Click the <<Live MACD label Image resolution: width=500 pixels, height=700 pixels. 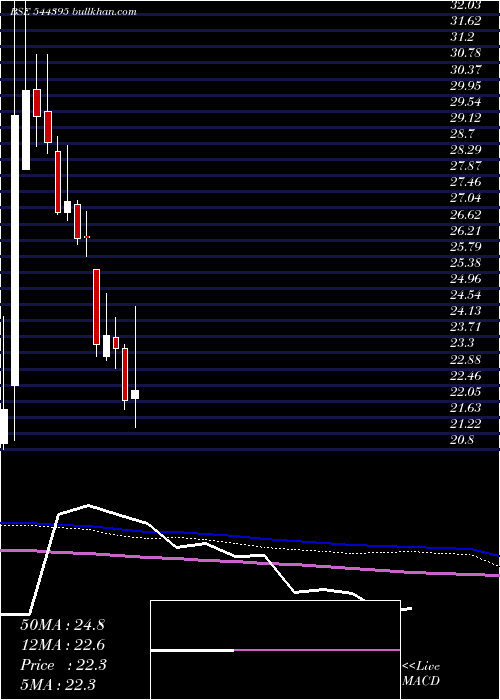tap(421, 673)
